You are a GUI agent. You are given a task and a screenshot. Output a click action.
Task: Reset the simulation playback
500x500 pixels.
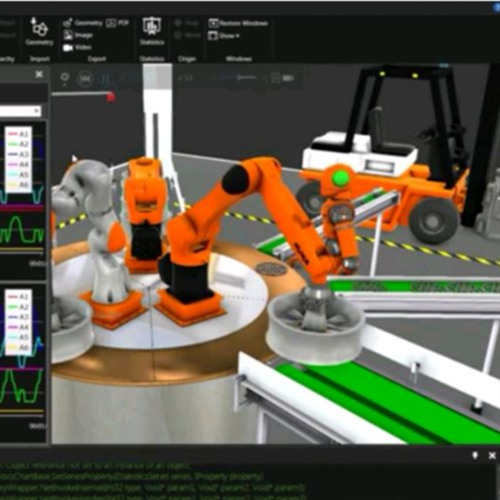click(x=85, y=79)
